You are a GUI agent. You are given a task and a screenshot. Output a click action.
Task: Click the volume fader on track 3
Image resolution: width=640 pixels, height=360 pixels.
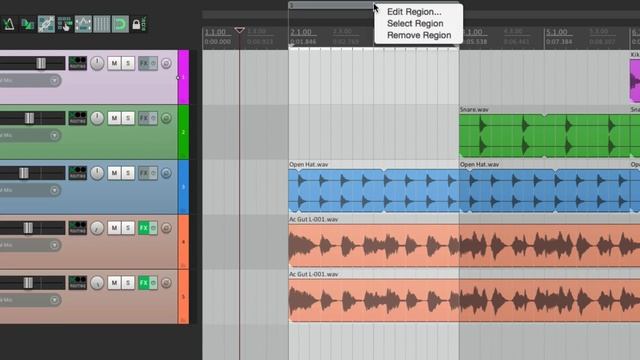tap(24, 173)
